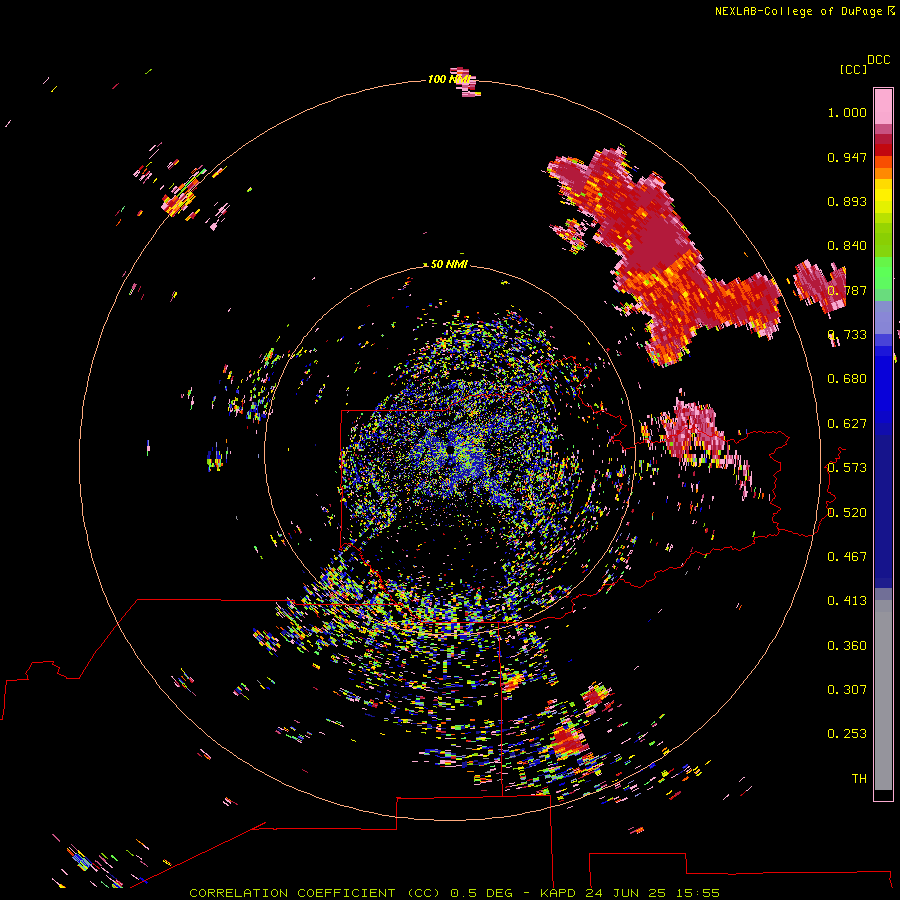Screen dimensions: 900x900
Task: Pick the light green band in color bar
Action: (883, 273)
